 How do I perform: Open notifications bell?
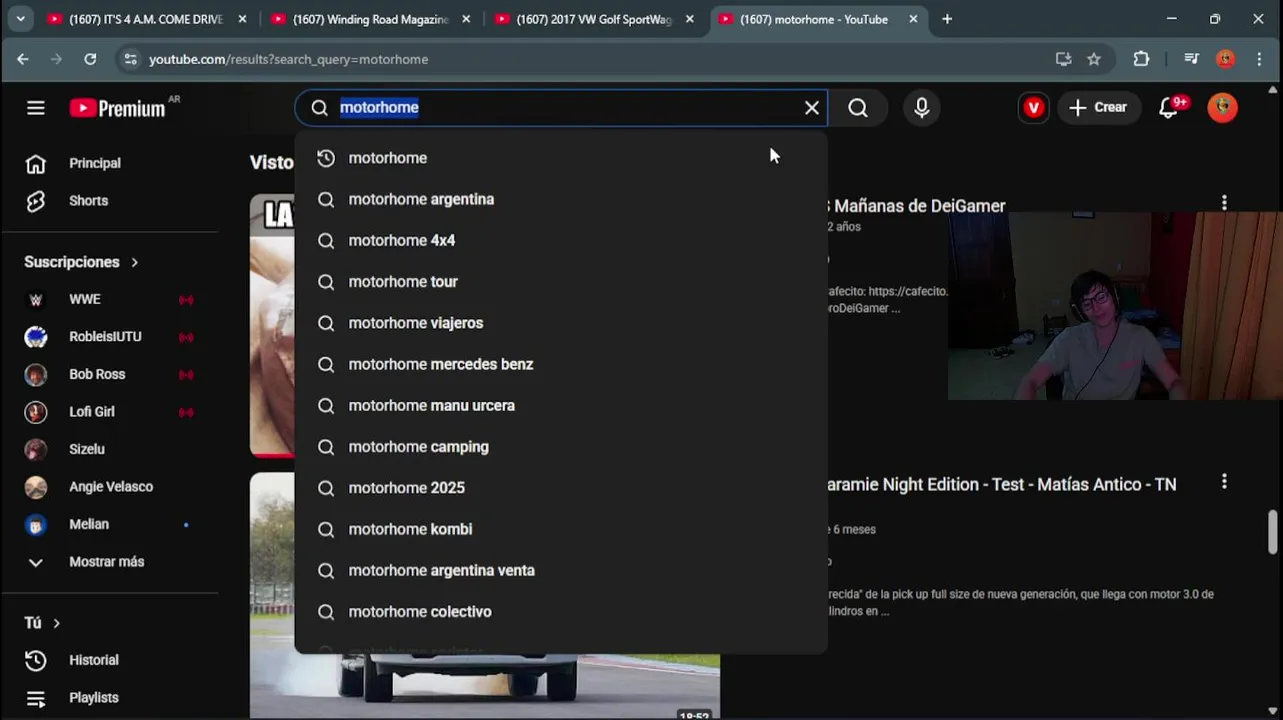pos(1168,108)
